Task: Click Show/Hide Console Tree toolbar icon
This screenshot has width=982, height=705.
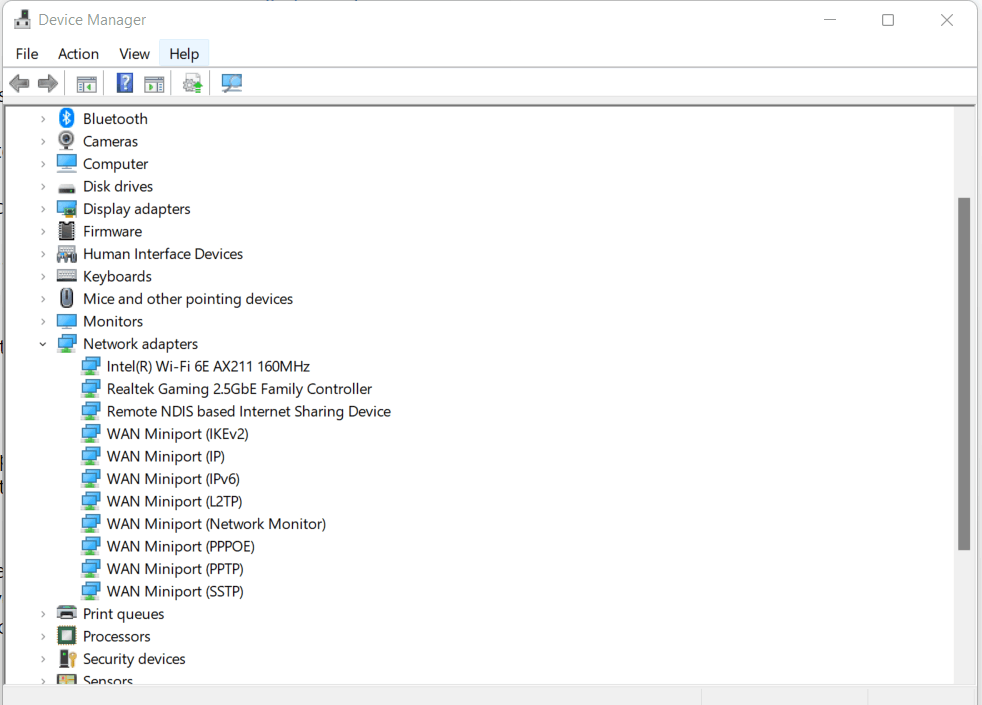Action: pos(87,84)
